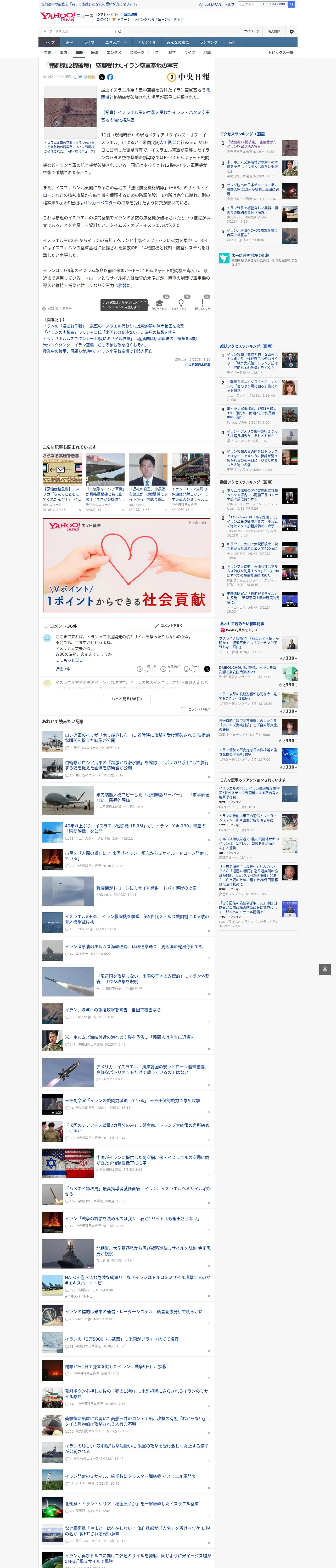Open the 【写真】イスラエル軍の空襲 photo link
Image resolution: width=336 pixels, height=1568 pixels.
[x=155, y=116]
